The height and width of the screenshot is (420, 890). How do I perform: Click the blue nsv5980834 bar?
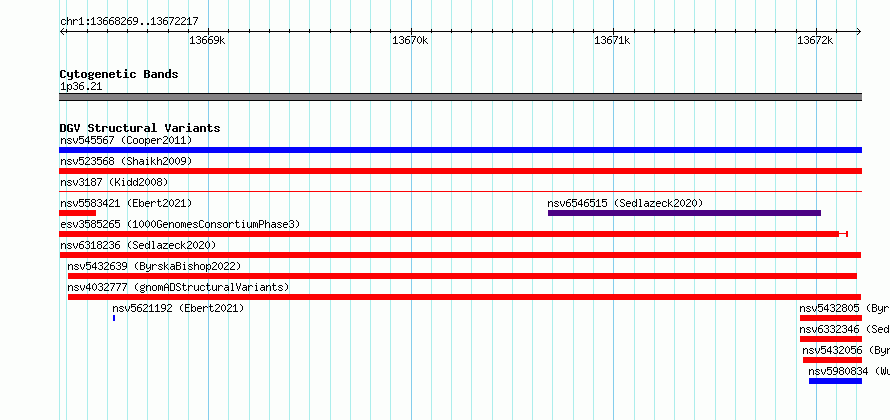836,381
